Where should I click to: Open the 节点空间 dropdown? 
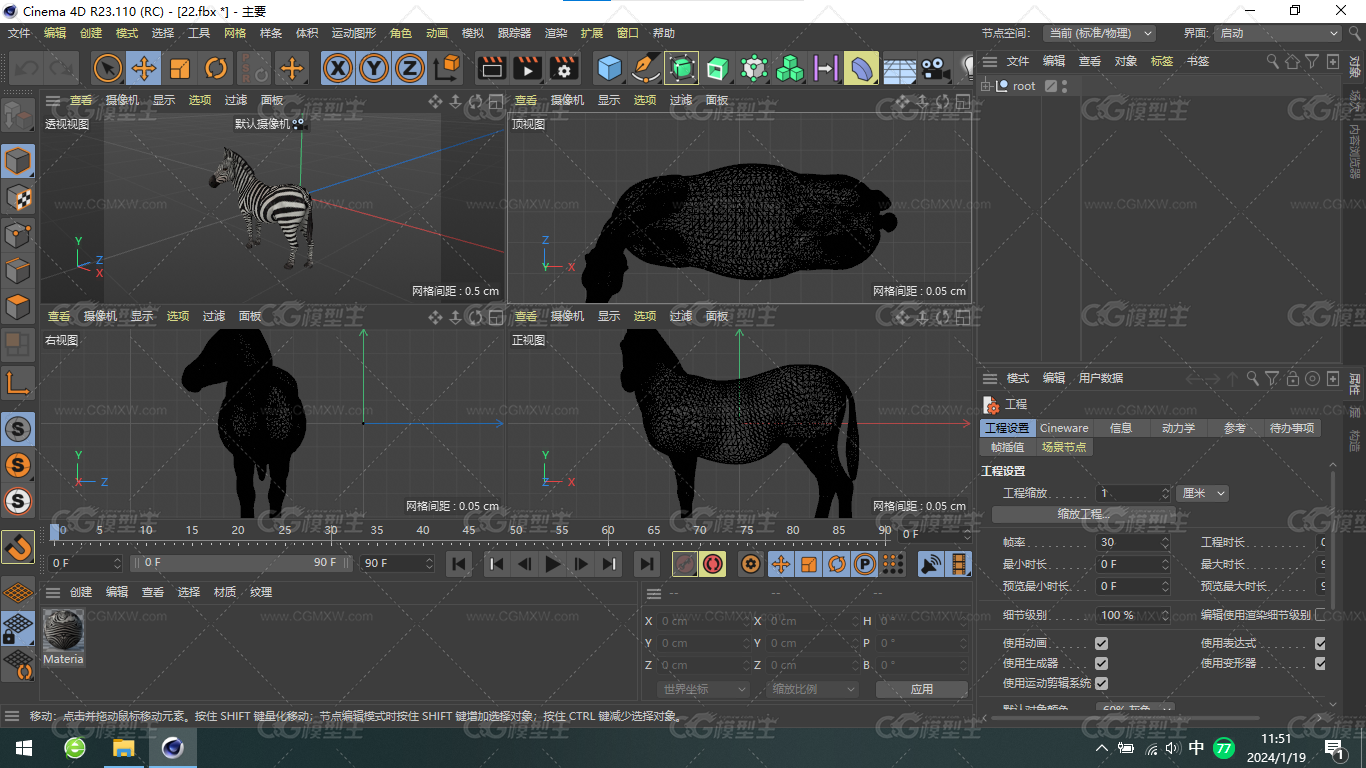[1099, 33]
